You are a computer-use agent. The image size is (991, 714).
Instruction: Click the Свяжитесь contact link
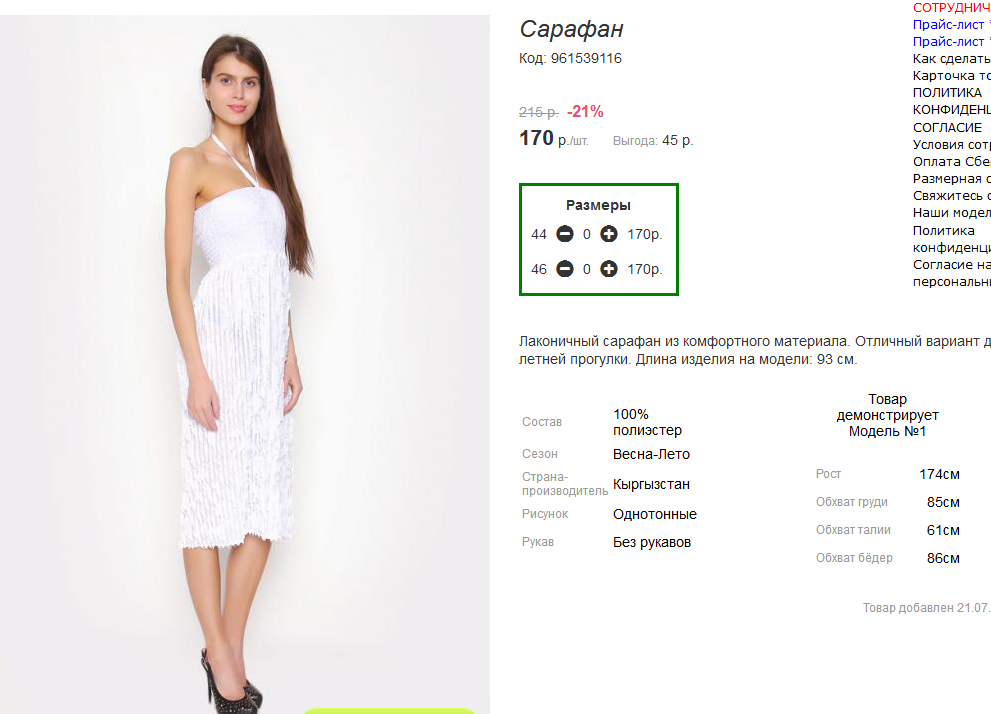pyautogui.click(x=951, y=195)
